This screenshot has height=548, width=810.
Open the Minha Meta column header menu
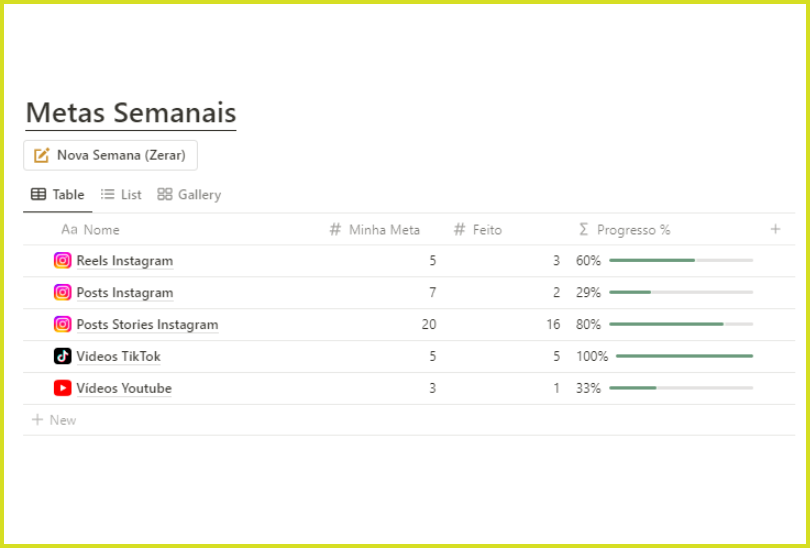click(x=375, y=230)
